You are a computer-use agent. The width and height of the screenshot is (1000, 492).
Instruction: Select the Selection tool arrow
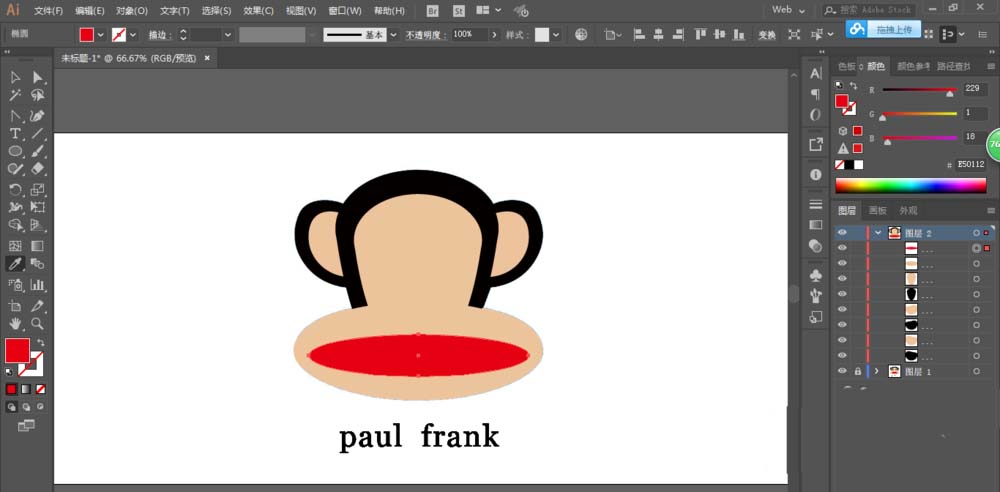click(x=15, y=77)
